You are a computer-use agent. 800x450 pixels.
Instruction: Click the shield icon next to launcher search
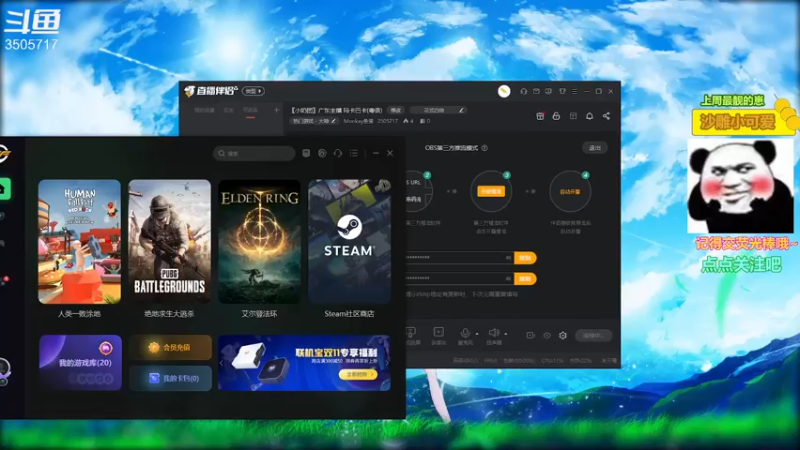[306, 153]
